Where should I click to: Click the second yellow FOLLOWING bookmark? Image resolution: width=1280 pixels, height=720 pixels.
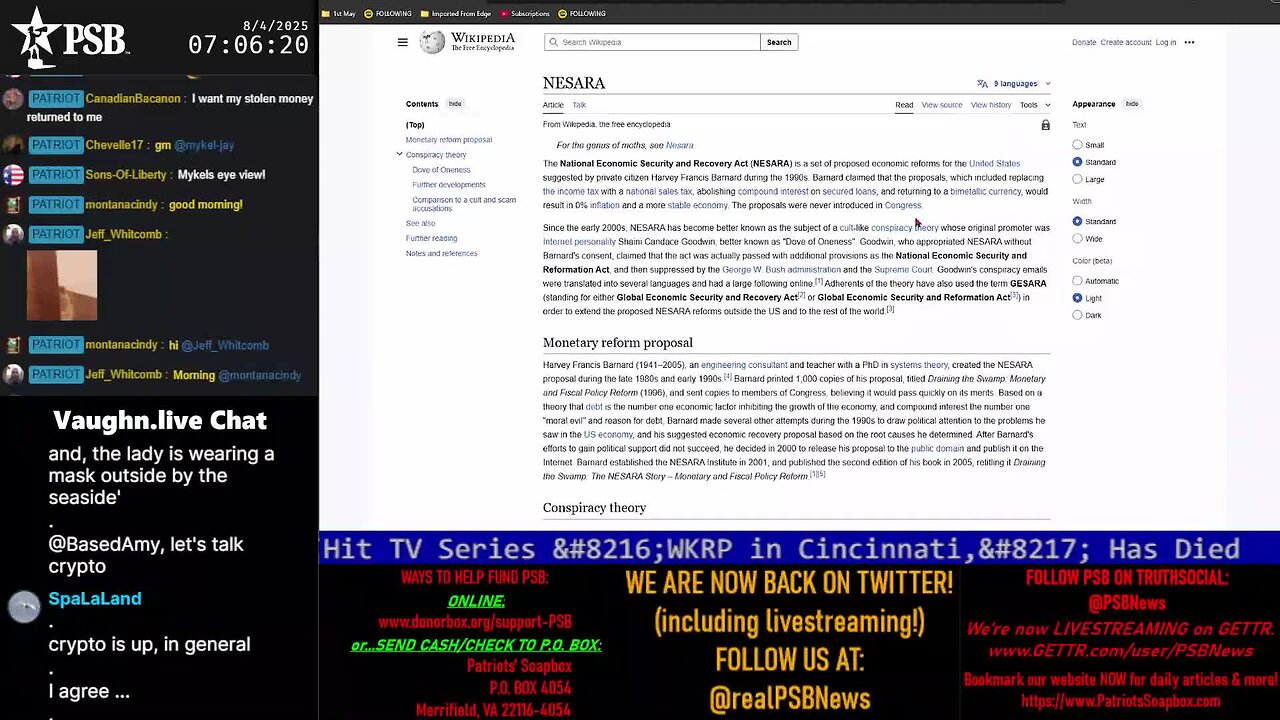point(582,14)
